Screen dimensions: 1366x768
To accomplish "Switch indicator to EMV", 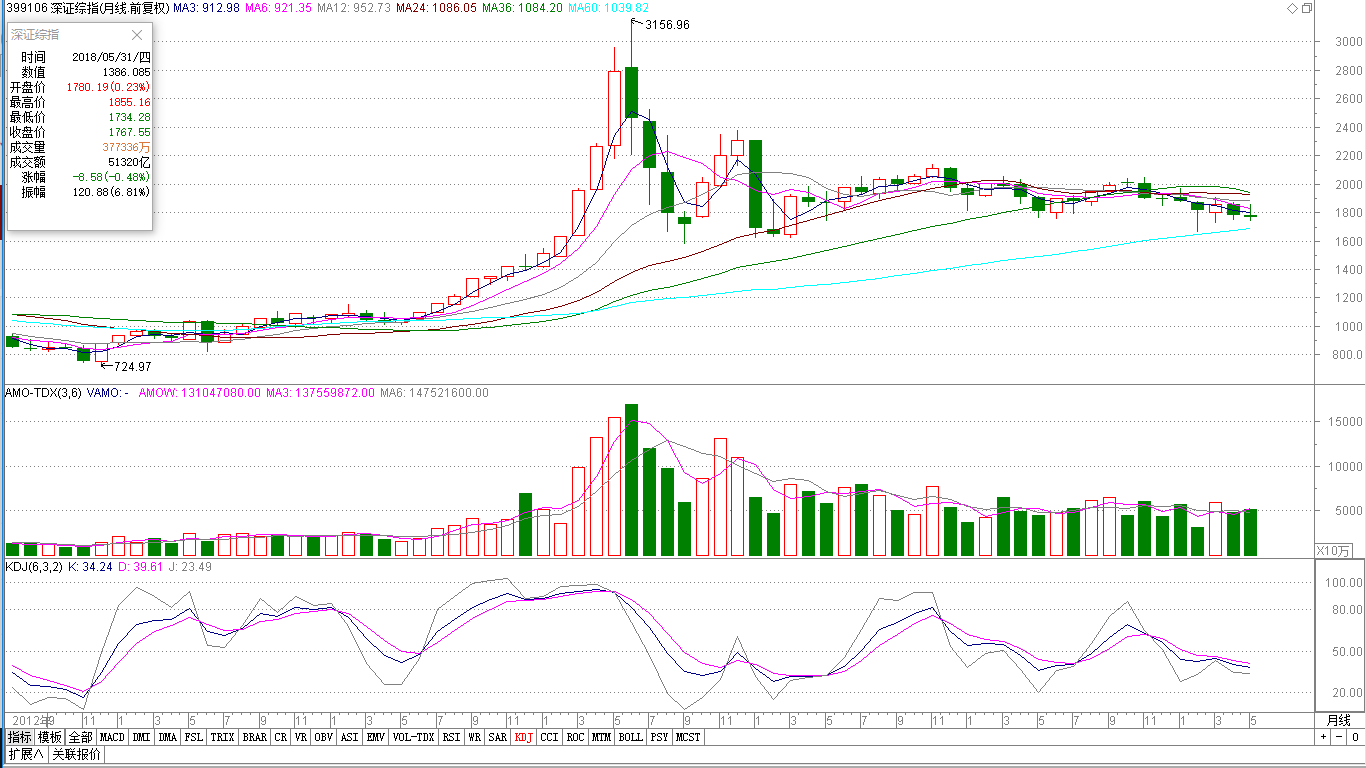I will click(376, 737).
